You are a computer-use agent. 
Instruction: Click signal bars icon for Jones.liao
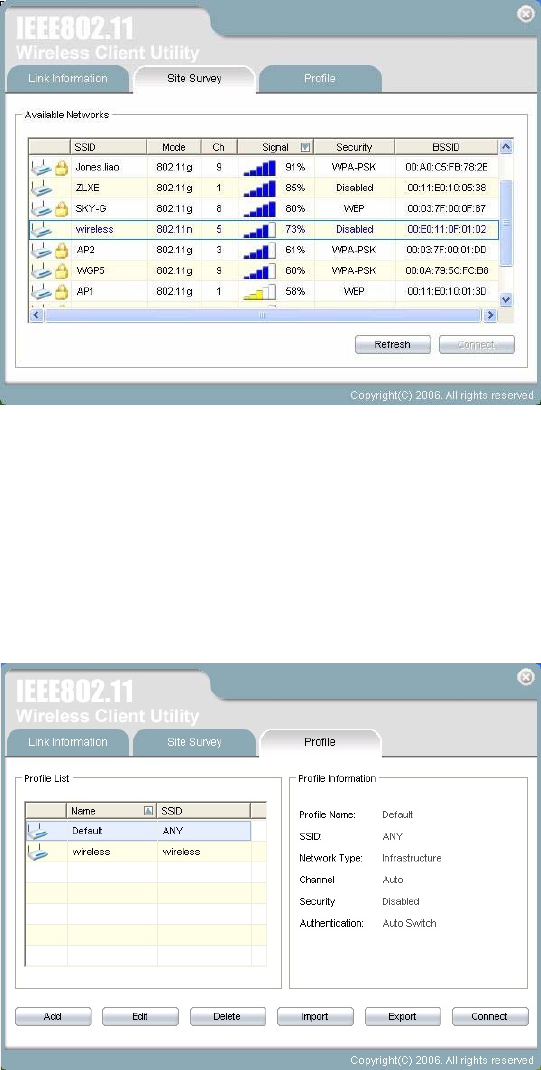pos(259,167)
